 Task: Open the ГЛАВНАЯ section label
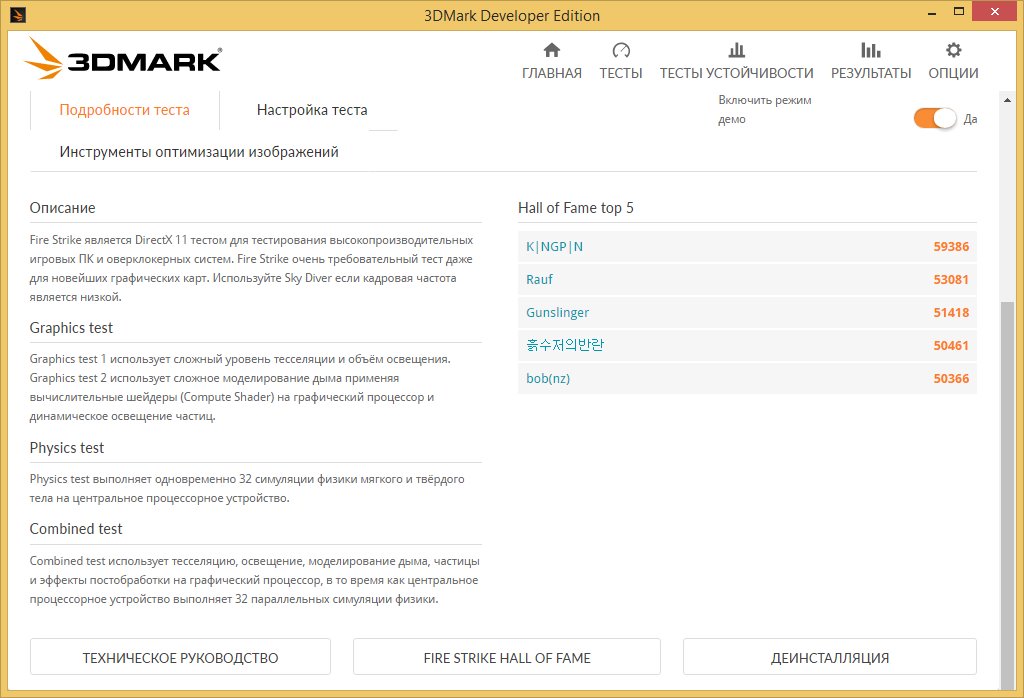click(552, 73)
